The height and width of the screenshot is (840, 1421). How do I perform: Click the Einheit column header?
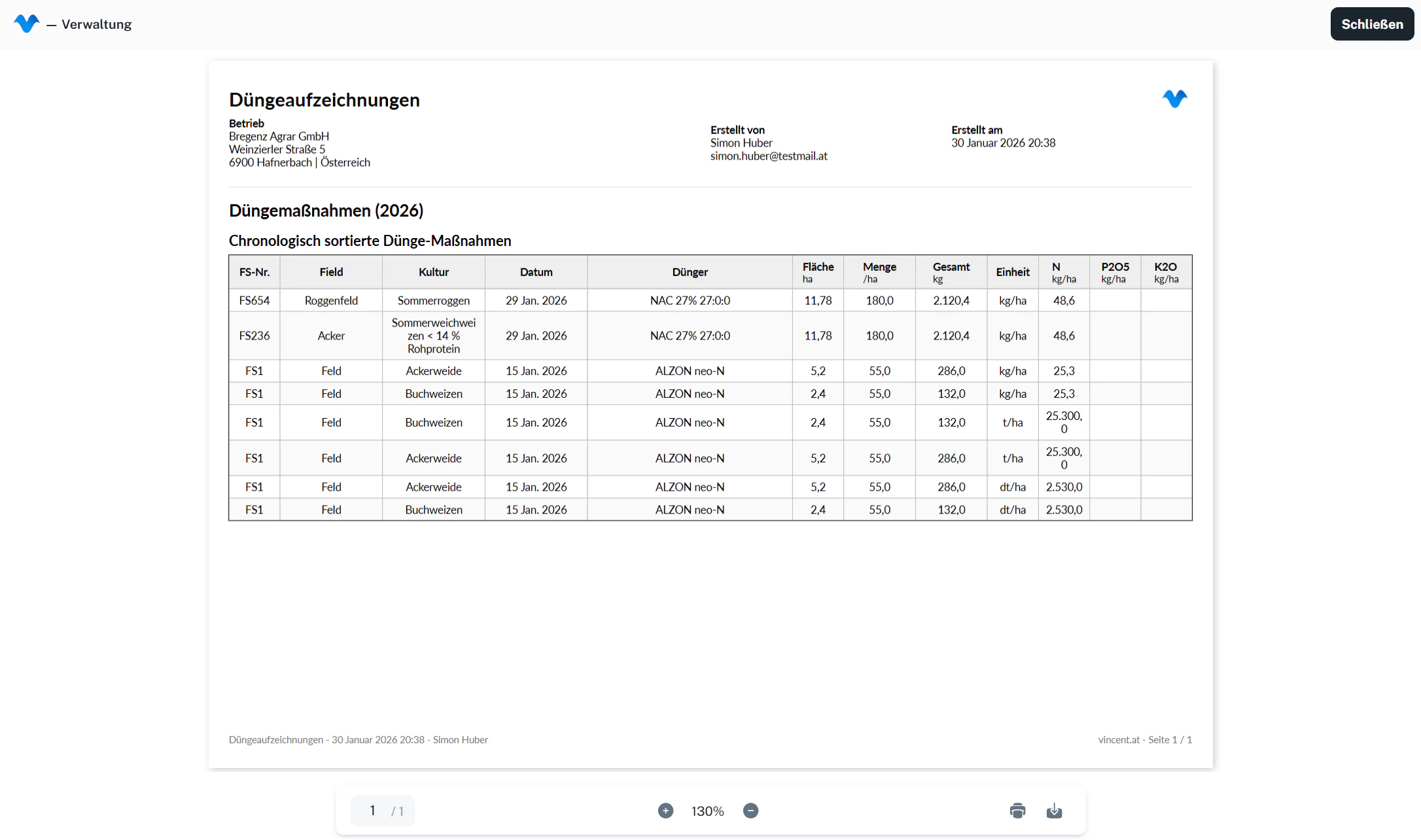pos(1012,272)
